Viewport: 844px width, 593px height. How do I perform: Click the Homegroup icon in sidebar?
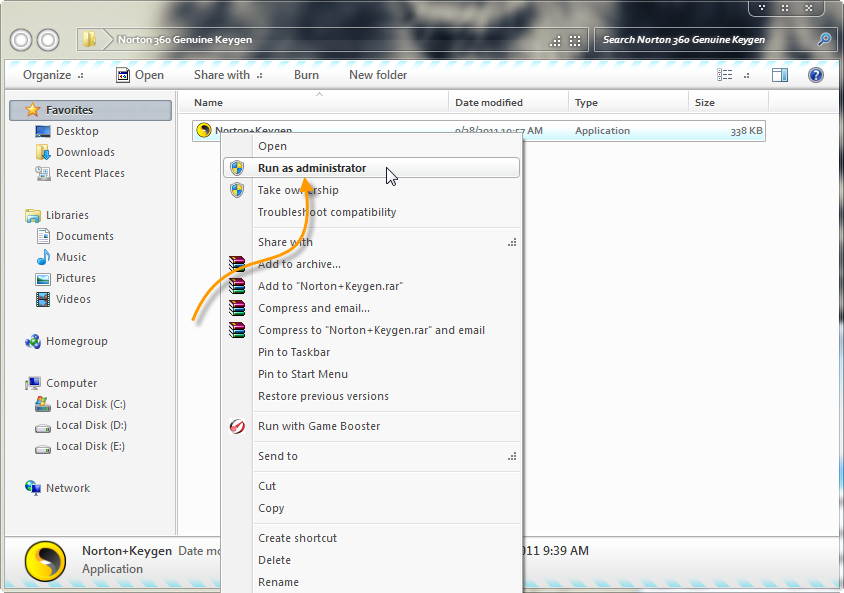tap(33, 341)
